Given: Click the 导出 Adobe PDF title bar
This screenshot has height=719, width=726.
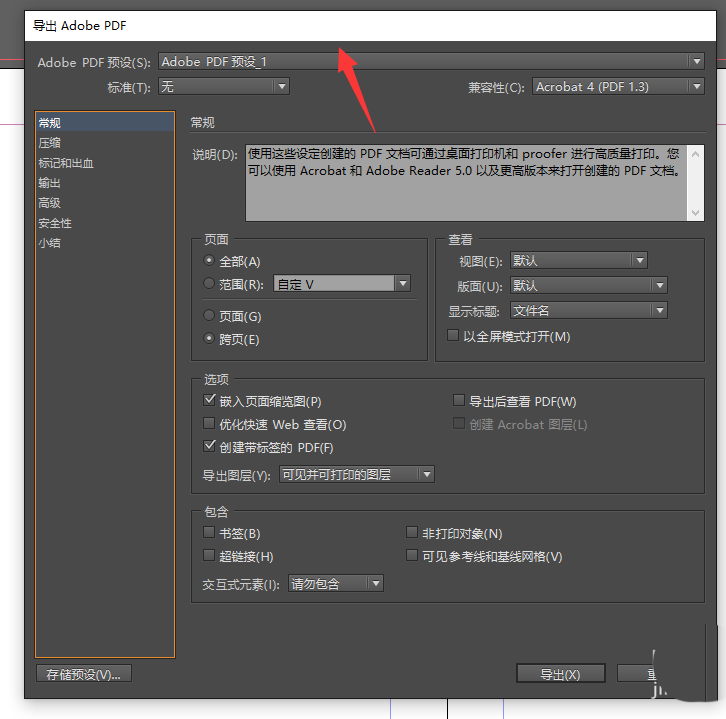Looking at the screenshot, I should [x=370, y=25].
